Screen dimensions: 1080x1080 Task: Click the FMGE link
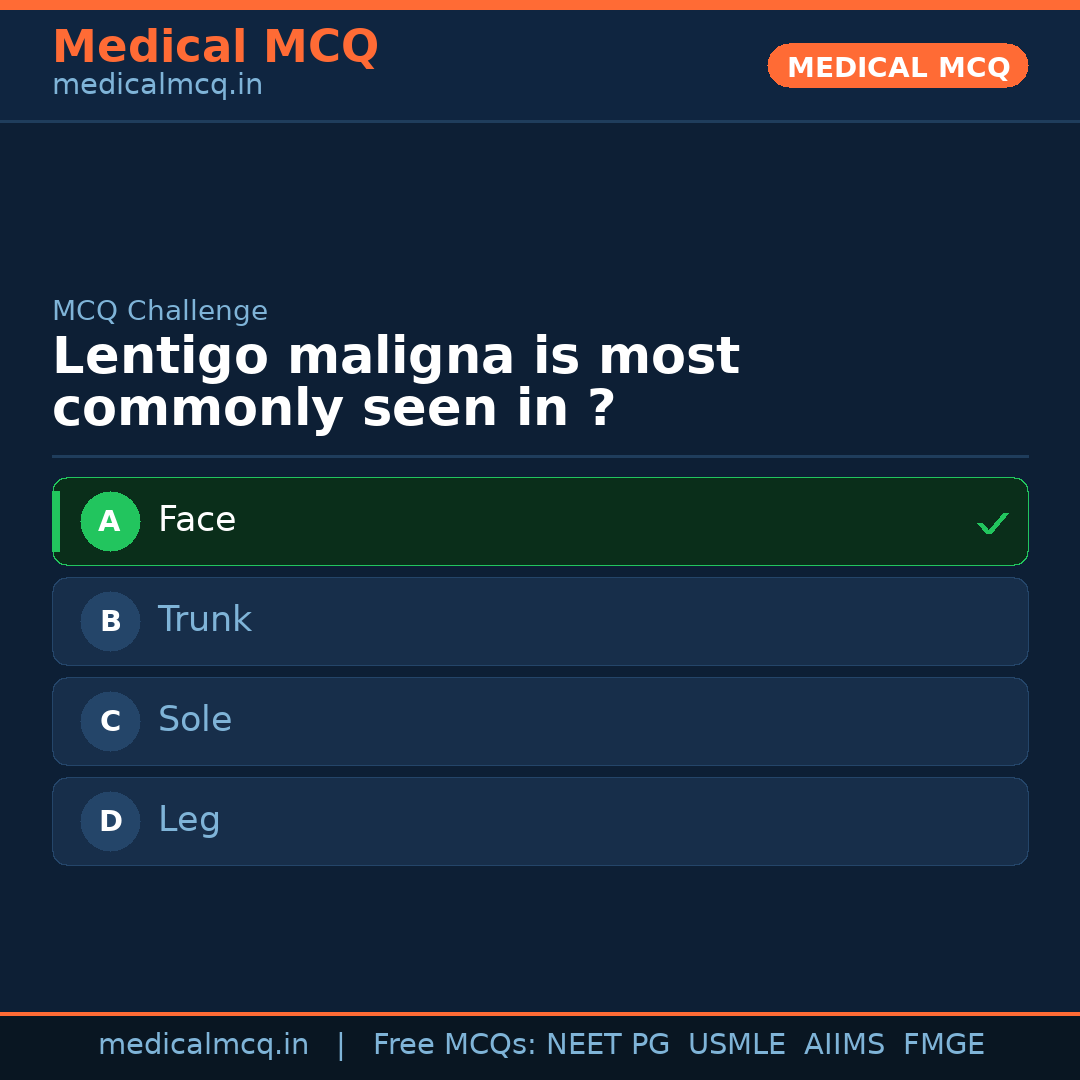click(943, 1043)
